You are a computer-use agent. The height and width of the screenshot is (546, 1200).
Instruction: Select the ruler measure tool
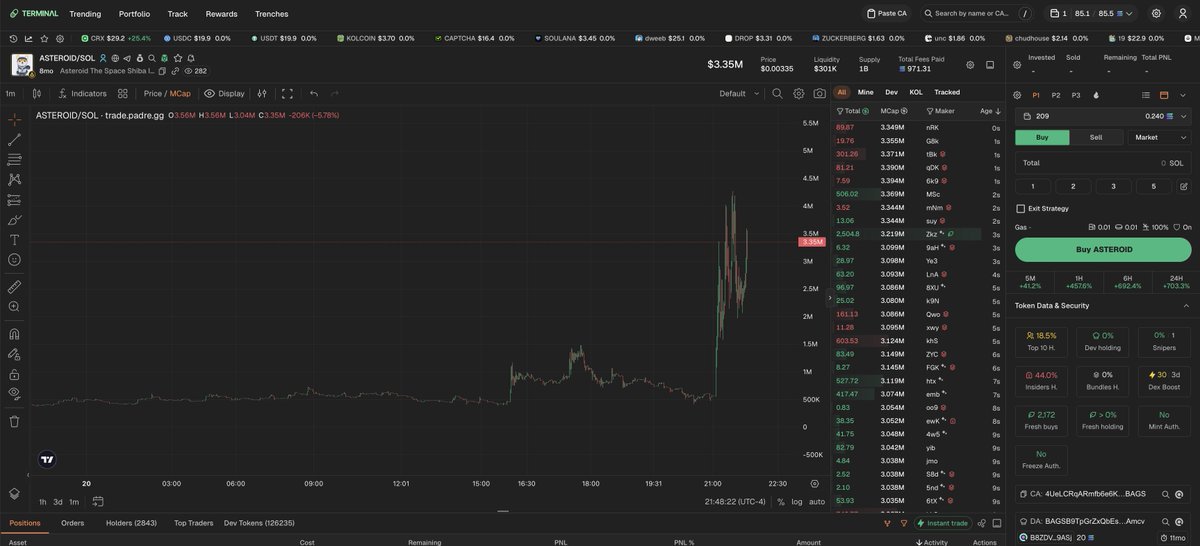15,286
